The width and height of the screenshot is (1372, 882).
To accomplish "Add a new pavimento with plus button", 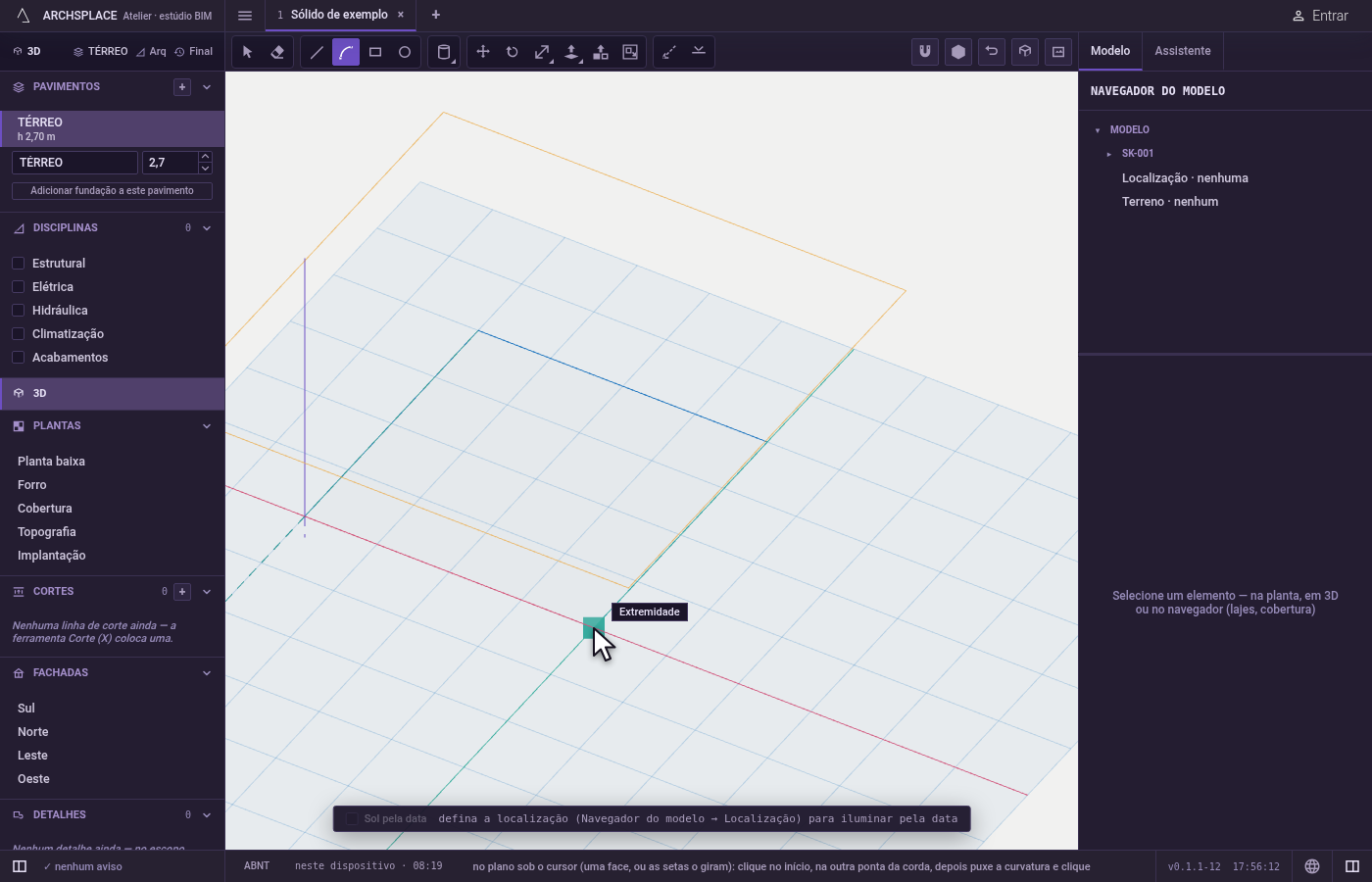I will (x=182, y=87).
